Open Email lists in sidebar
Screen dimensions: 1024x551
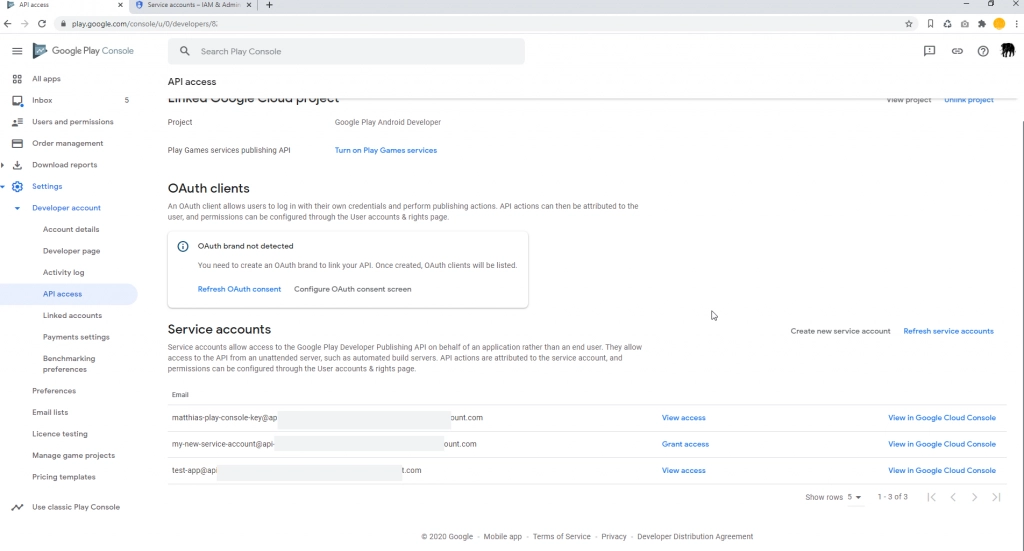50,413
